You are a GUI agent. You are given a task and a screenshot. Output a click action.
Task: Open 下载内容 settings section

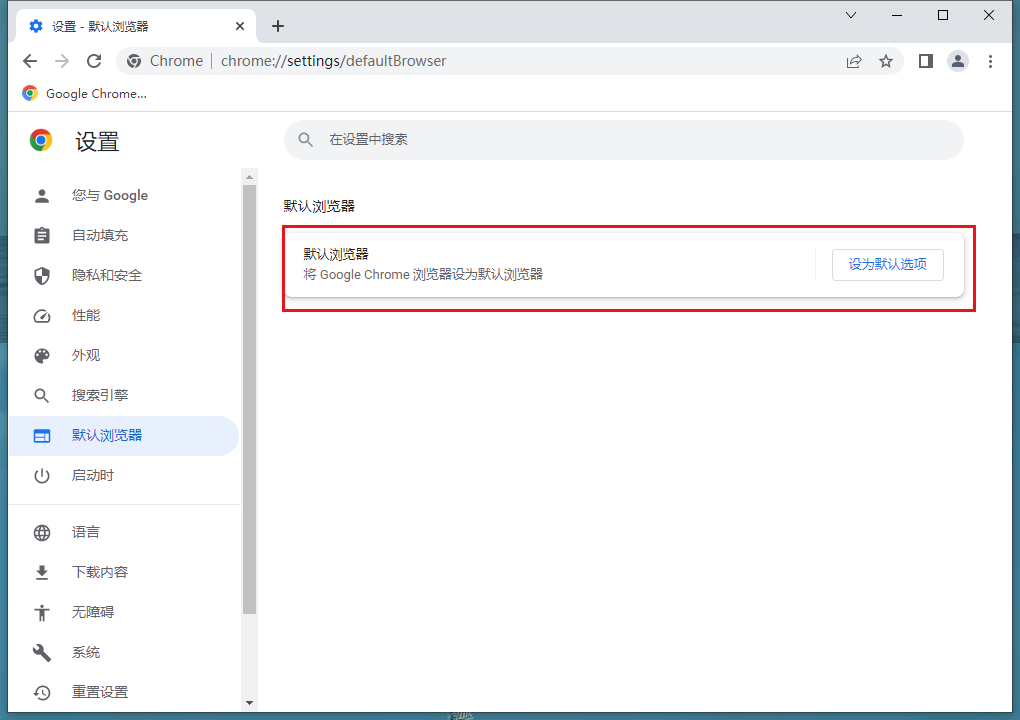pos(124,572)
